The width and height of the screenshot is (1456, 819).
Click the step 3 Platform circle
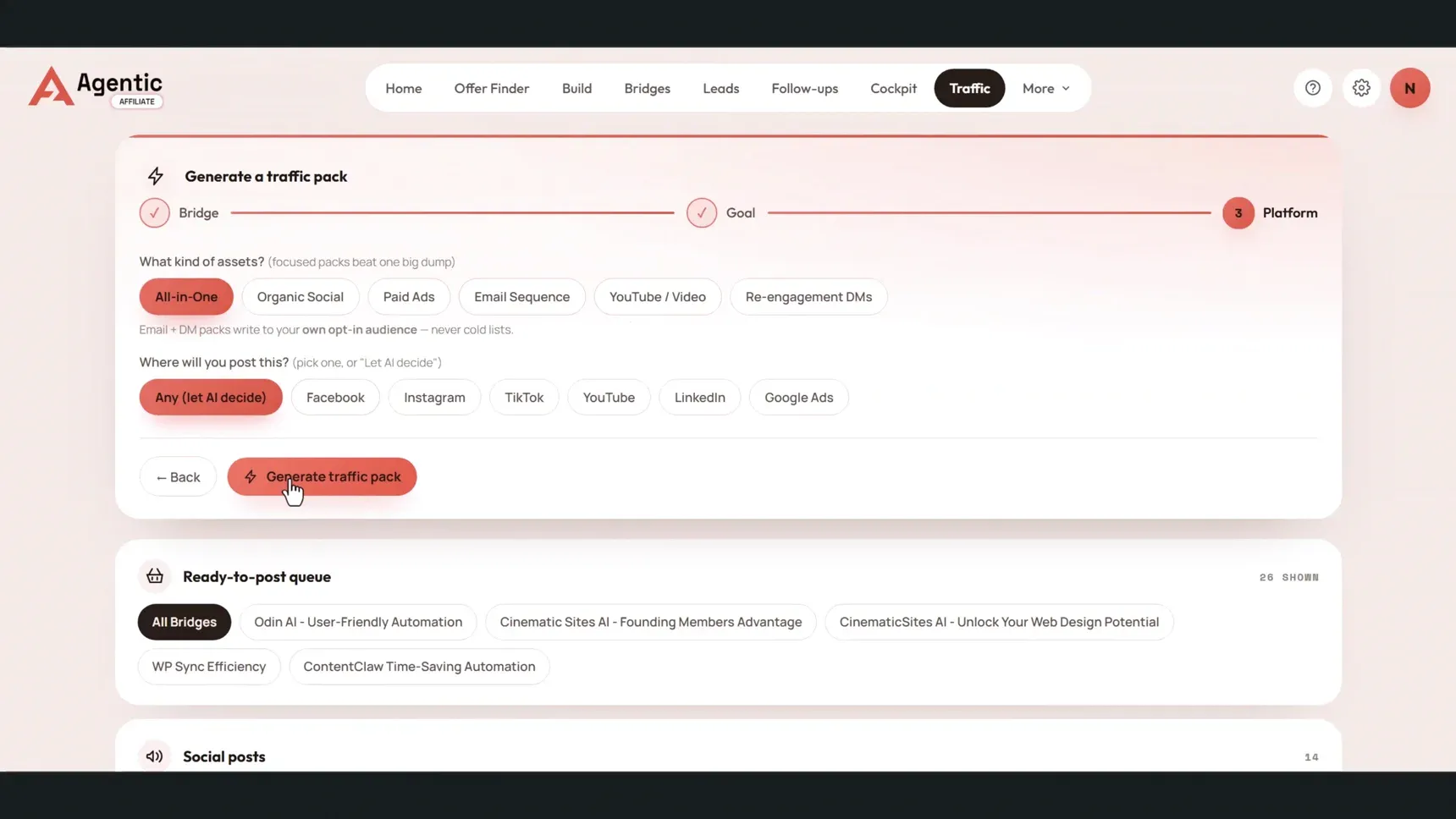click(1238, 213)
